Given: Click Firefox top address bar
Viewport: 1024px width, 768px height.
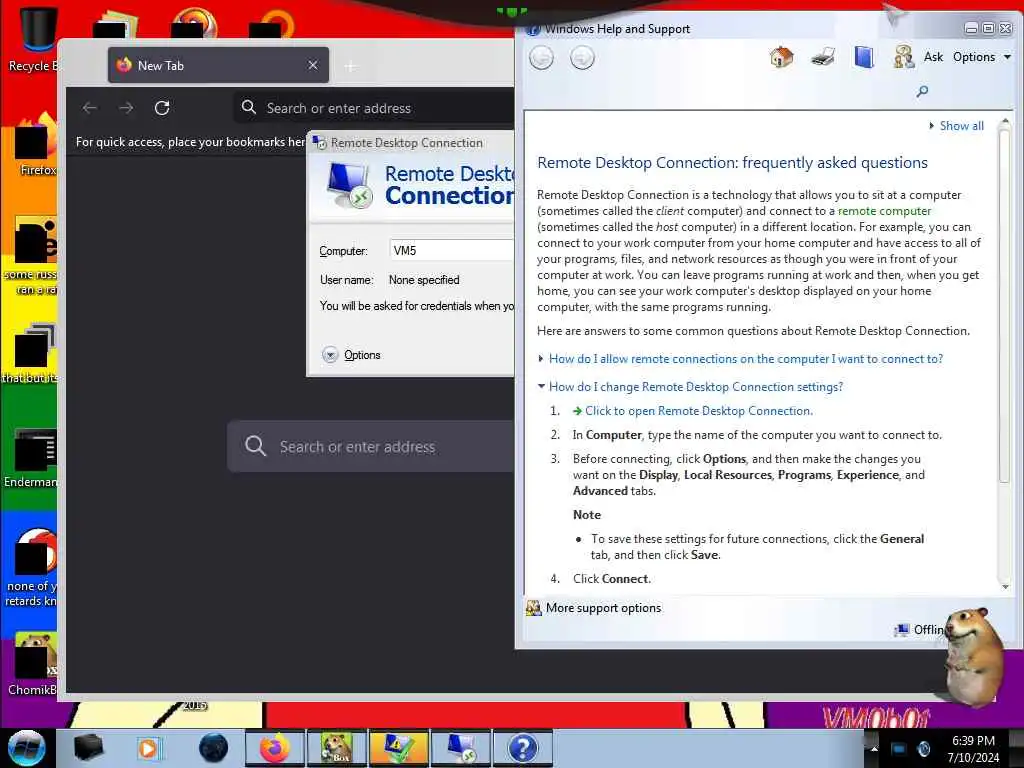Looking at the screenshot, I should click(374, 108).
